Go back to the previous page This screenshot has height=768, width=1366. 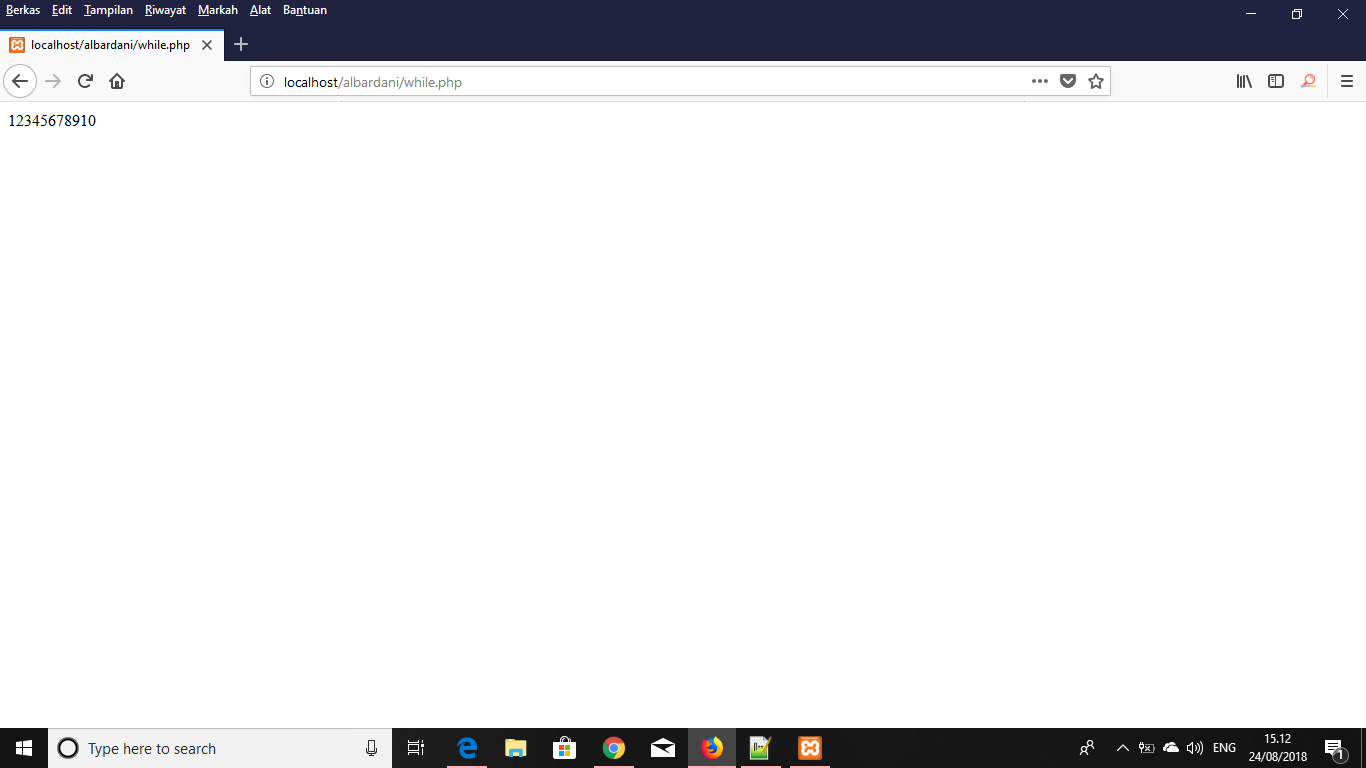tap(20, 81)
